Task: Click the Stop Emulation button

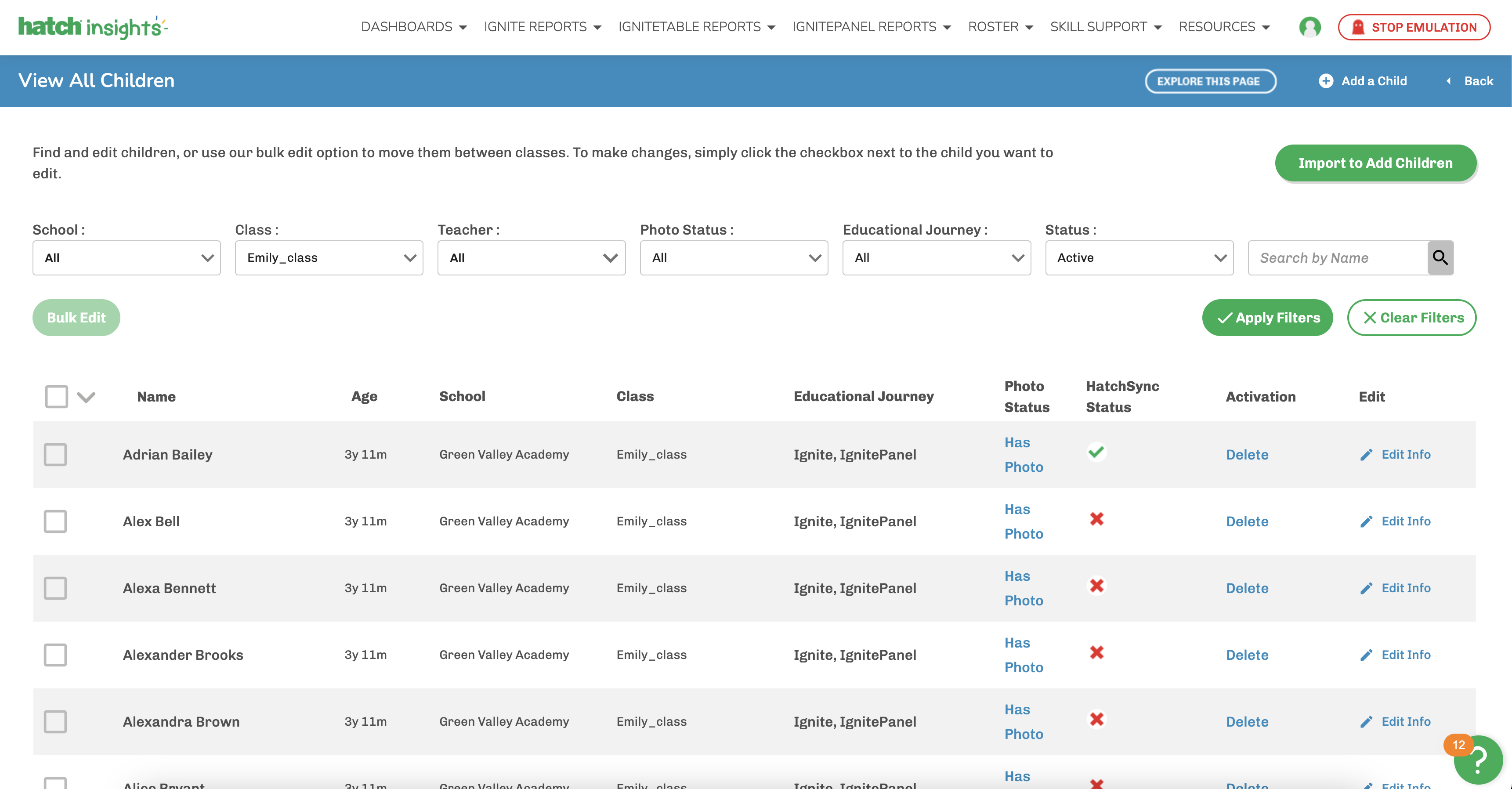Action: 1414,27
